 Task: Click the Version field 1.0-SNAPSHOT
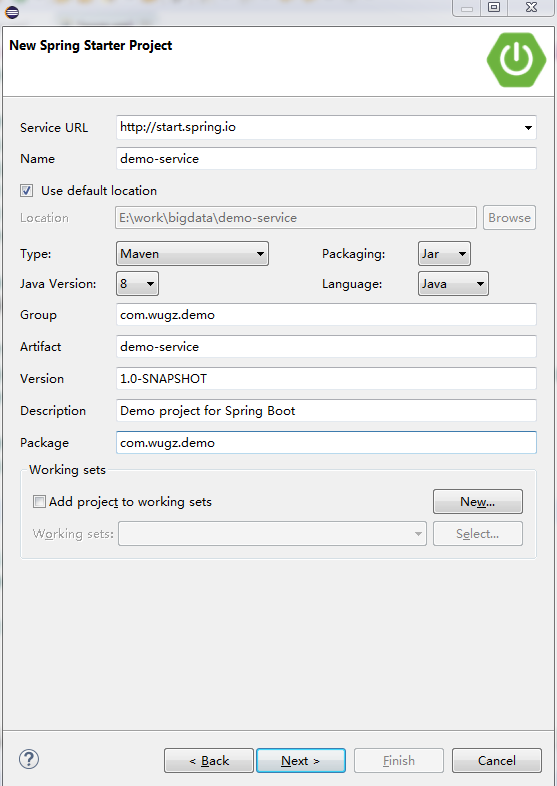click(326, 378)
